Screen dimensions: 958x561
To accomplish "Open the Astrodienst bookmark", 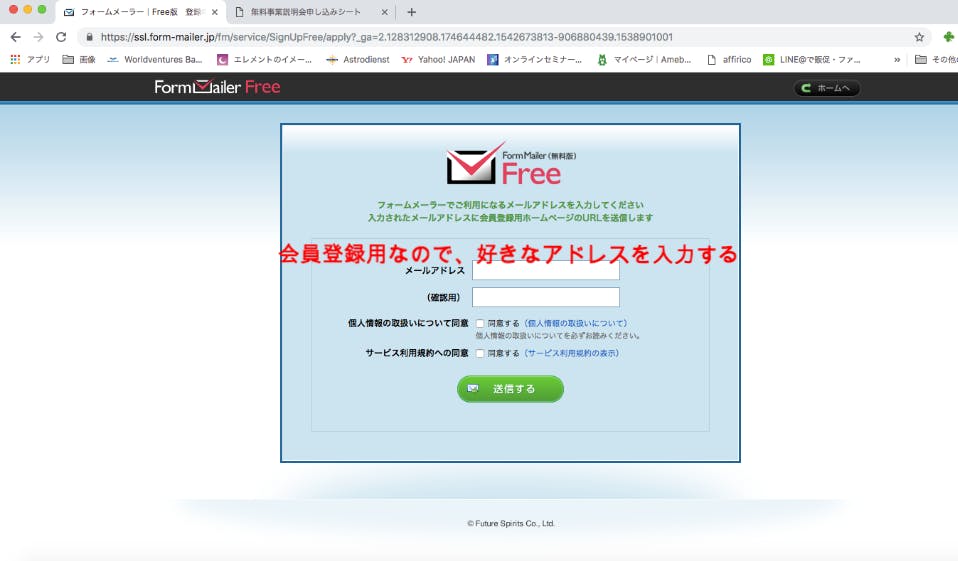I will click(357, 59).
